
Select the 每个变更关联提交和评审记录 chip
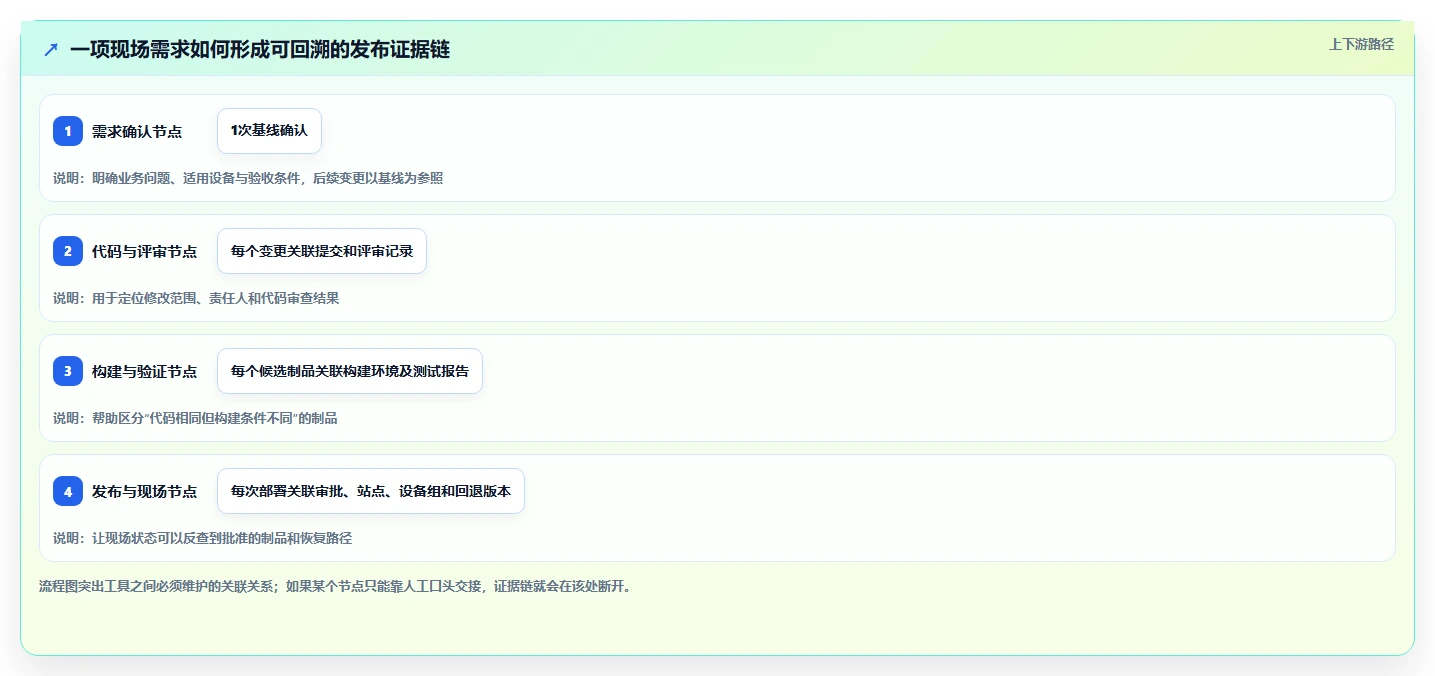(x=322, y=251)
